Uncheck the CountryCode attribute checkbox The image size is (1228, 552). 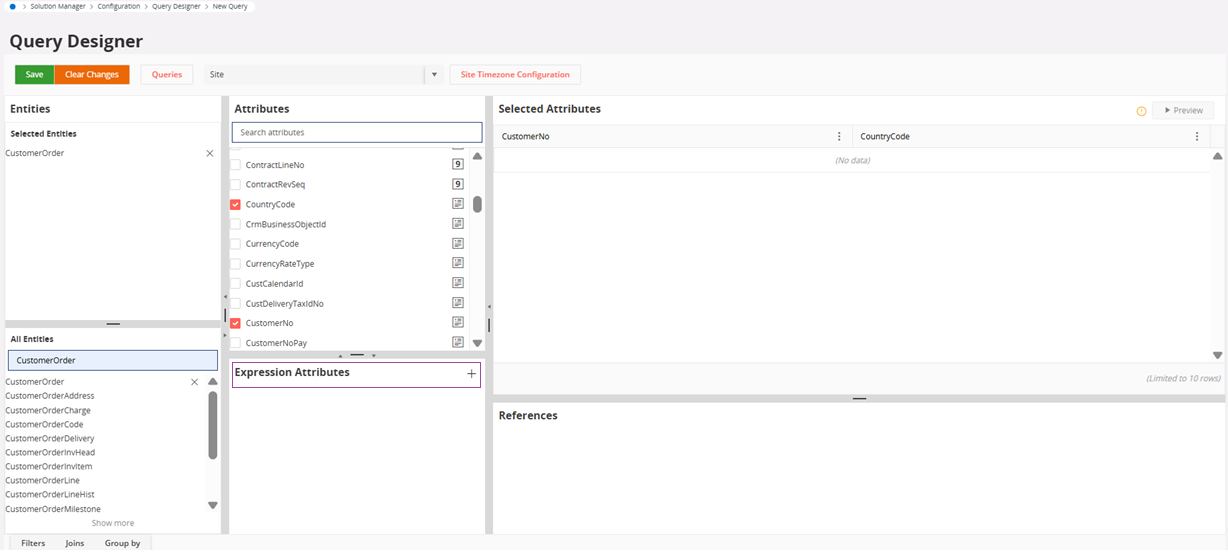pos(236,205)
